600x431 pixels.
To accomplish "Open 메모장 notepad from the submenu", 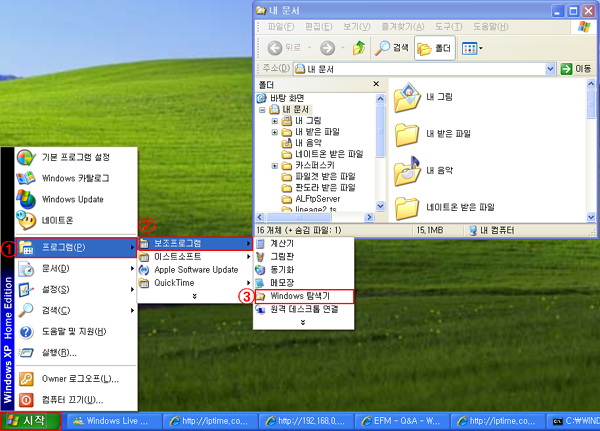I will click(283, 283).
